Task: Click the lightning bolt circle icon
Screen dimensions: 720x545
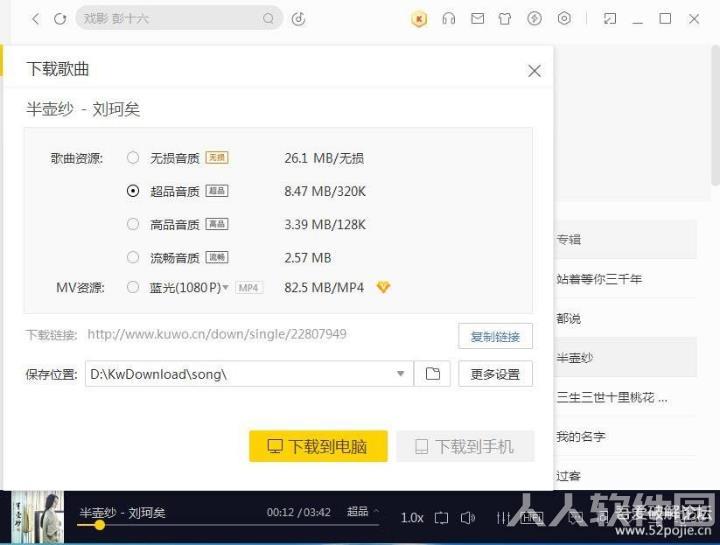Action: click(534, 18)
